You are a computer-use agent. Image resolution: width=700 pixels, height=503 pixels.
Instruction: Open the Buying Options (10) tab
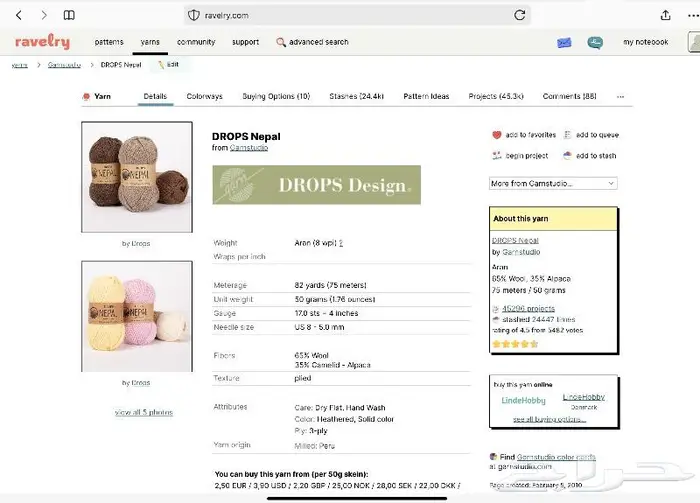click(276, 97)
